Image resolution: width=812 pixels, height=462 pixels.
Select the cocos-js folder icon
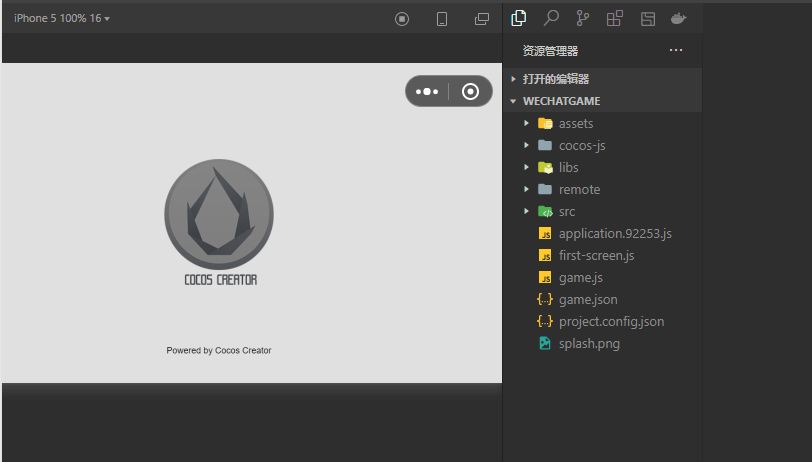pos(545,145)
